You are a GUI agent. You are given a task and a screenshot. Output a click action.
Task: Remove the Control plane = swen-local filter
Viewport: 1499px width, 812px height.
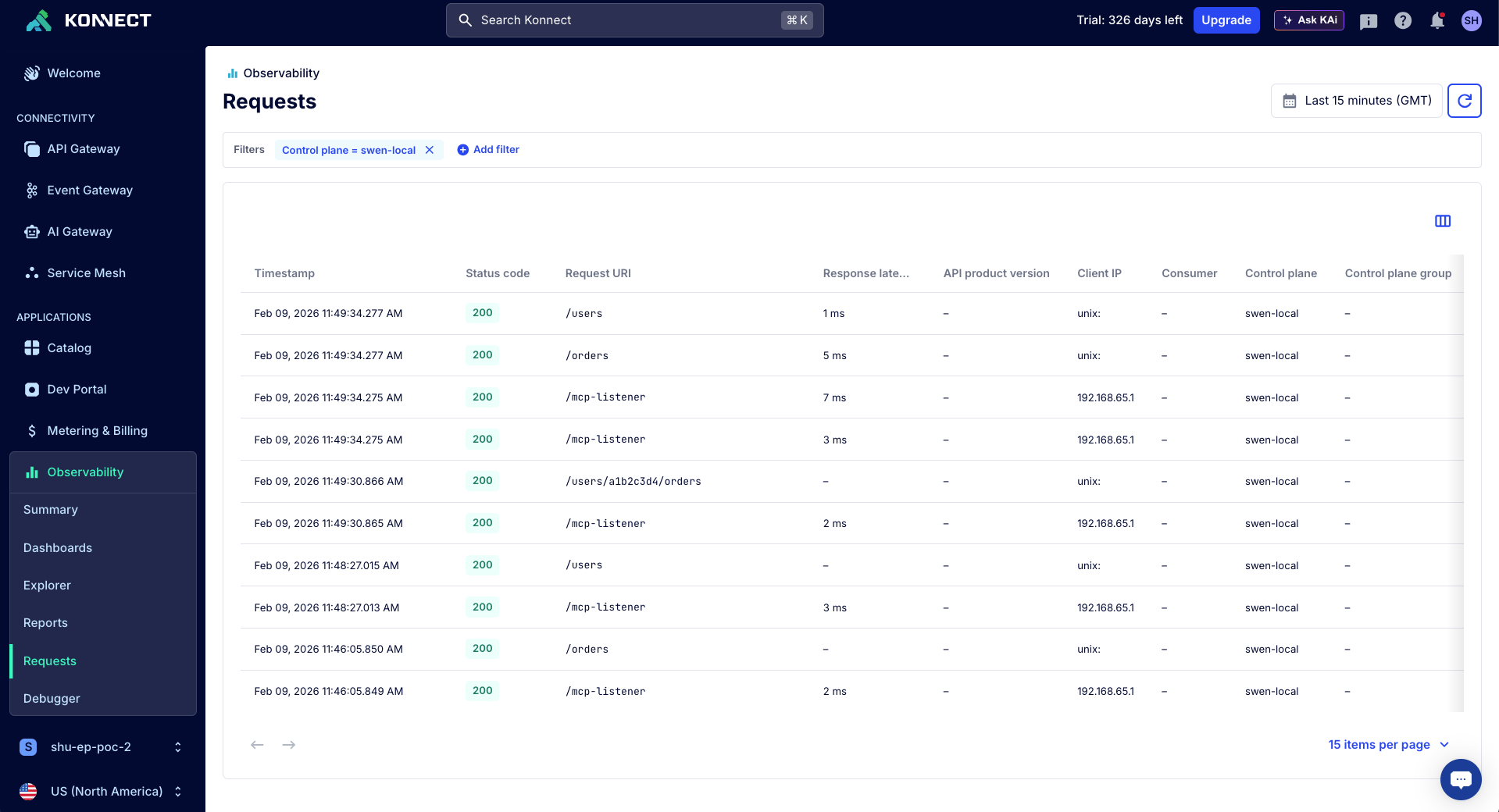(x=429, y=150)
